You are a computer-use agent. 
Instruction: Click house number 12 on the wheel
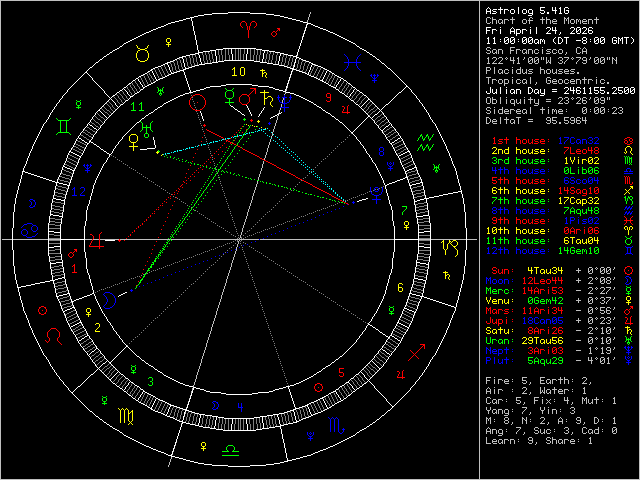(x=79, y=191)
